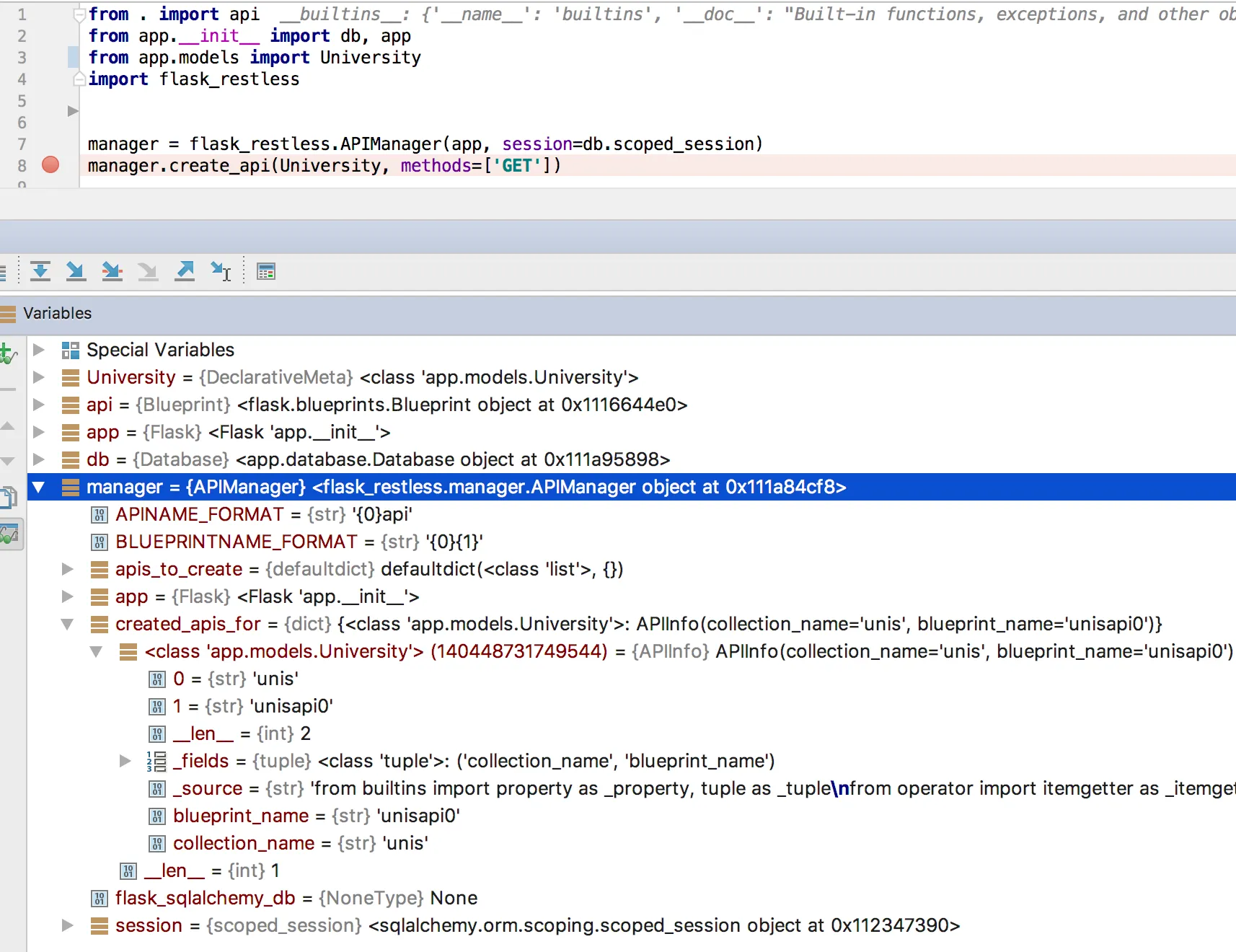Select the blueprint_name = 'unisapi0' row

(632, 816)
